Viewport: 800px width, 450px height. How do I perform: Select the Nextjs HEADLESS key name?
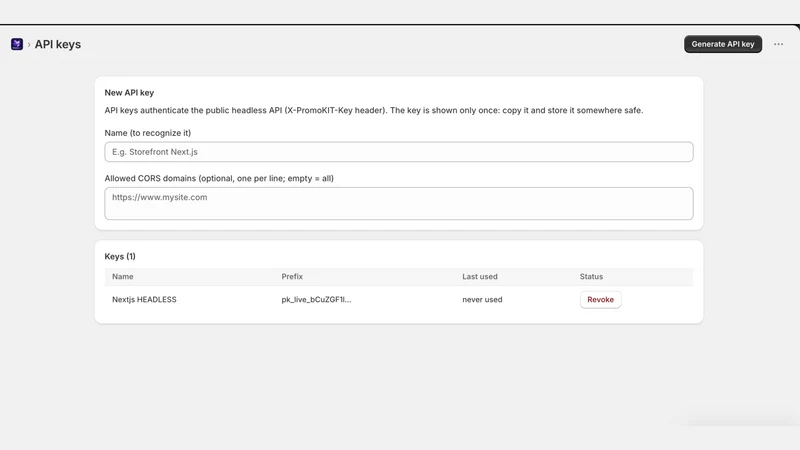pyautogui.click(x=144, y=299)
